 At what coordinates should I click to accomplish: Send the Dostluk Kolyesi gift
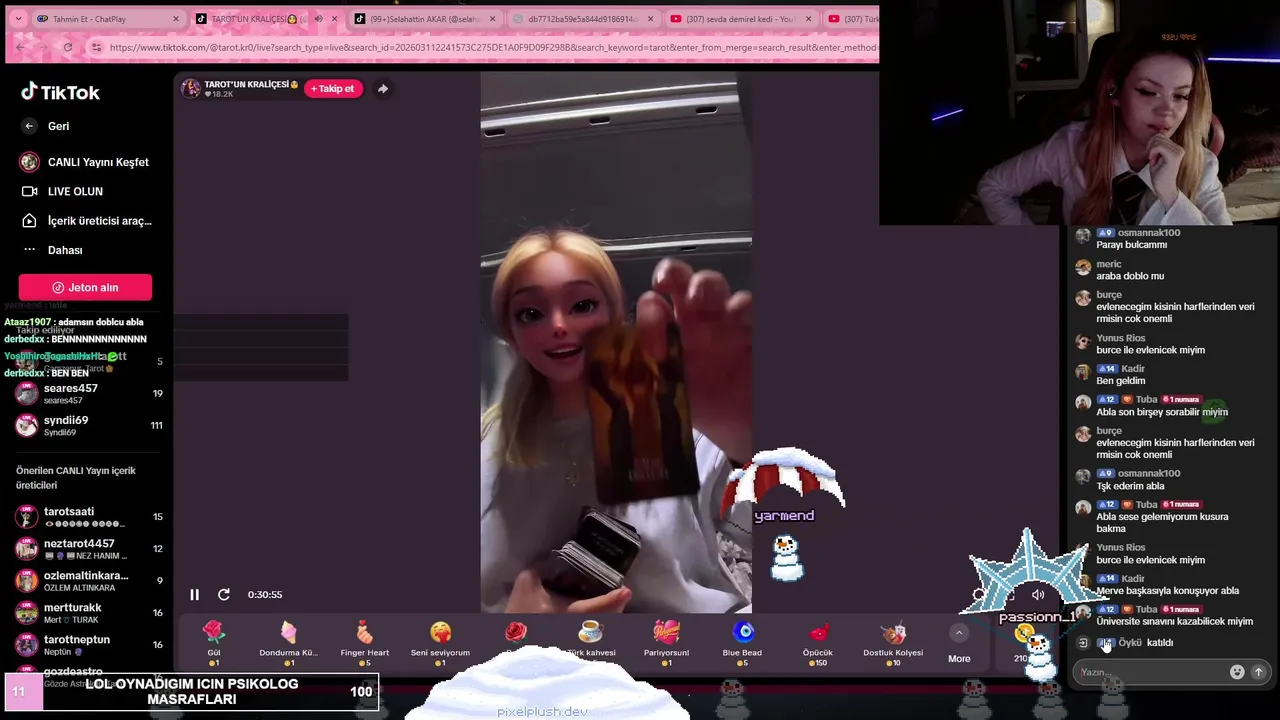coord(893,642)
